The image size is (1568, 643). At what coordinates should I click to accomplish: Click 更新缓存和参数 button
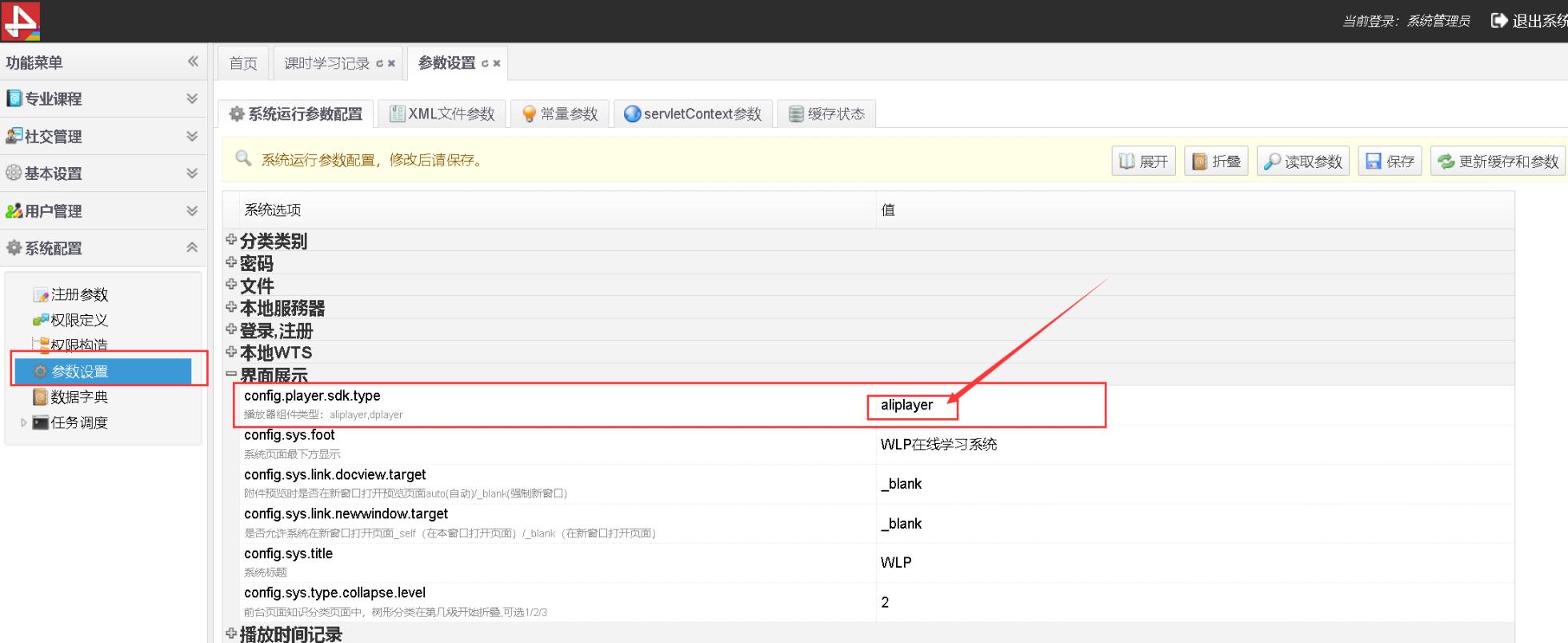coord(1498,162)
